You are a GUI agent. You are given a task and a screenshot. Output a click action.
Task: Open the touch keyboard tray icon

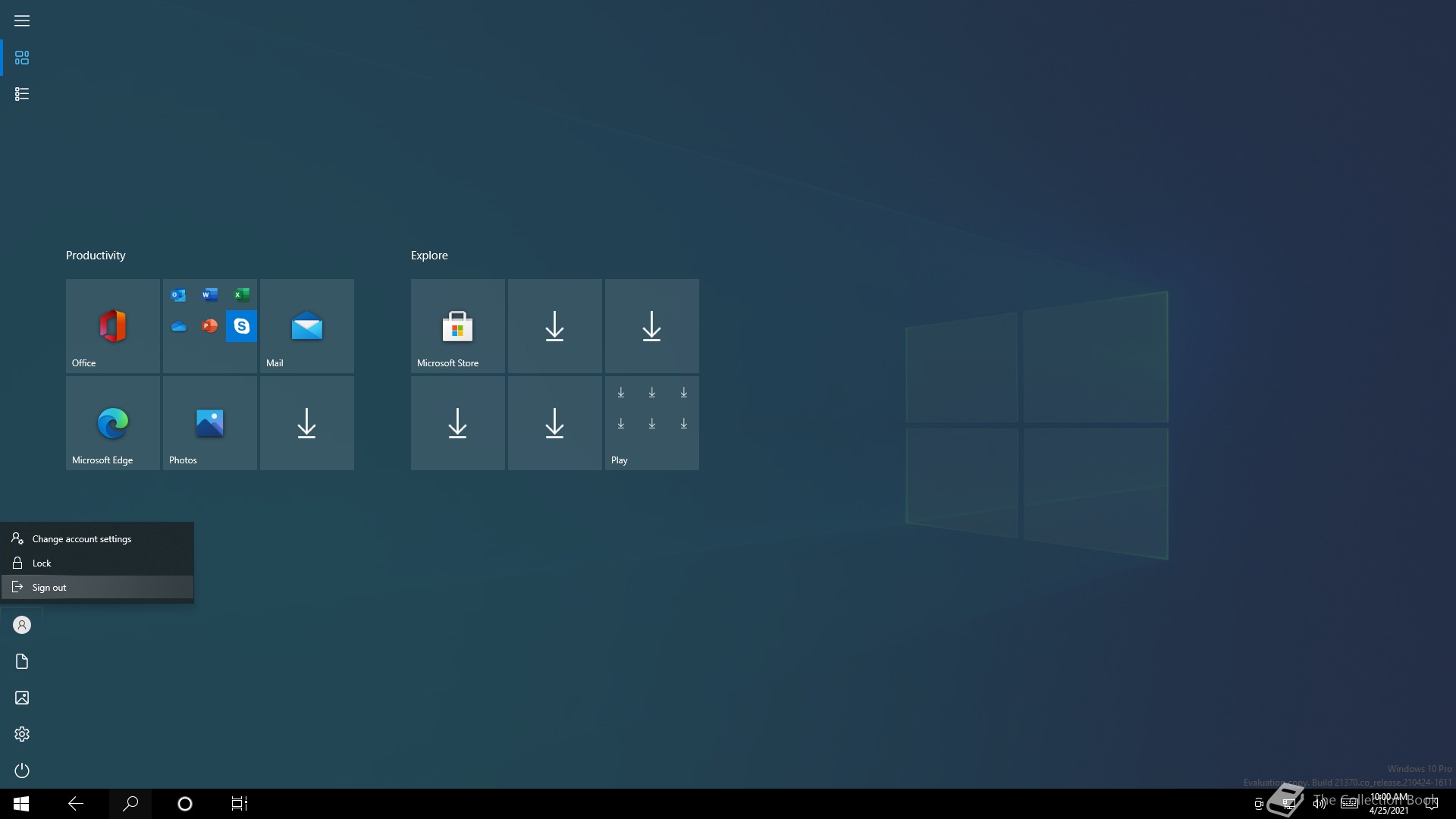[1350, 804]
